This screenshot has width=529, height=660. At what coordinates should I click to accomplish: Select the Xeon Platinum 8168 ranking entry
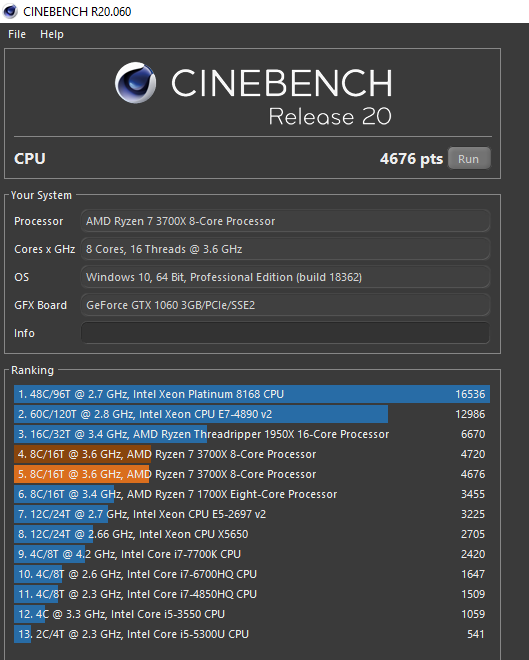pyautogui.click(x=252, y=394)
